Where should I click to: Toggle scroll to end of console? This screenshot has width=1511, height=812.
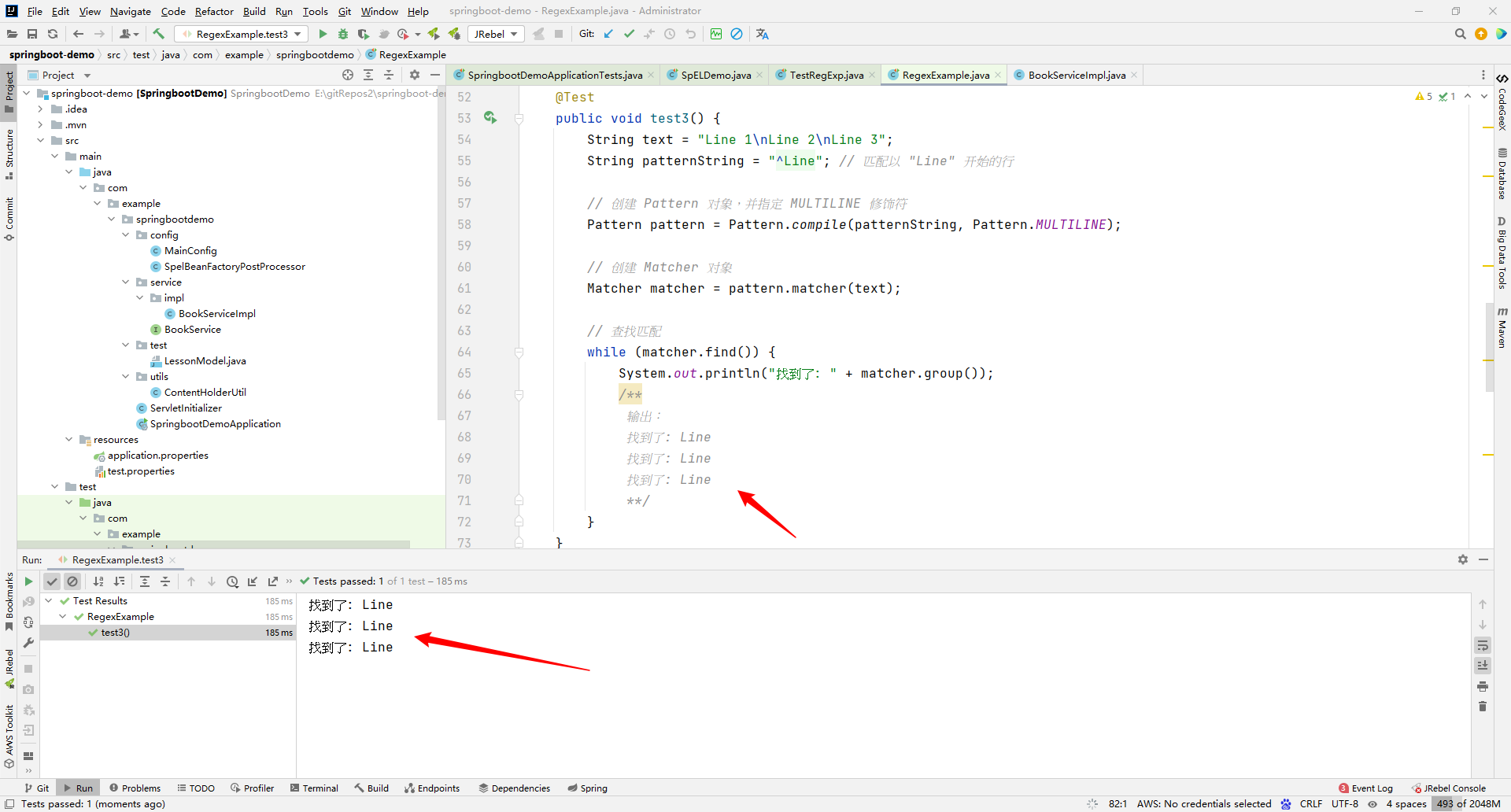(1483, 665)
